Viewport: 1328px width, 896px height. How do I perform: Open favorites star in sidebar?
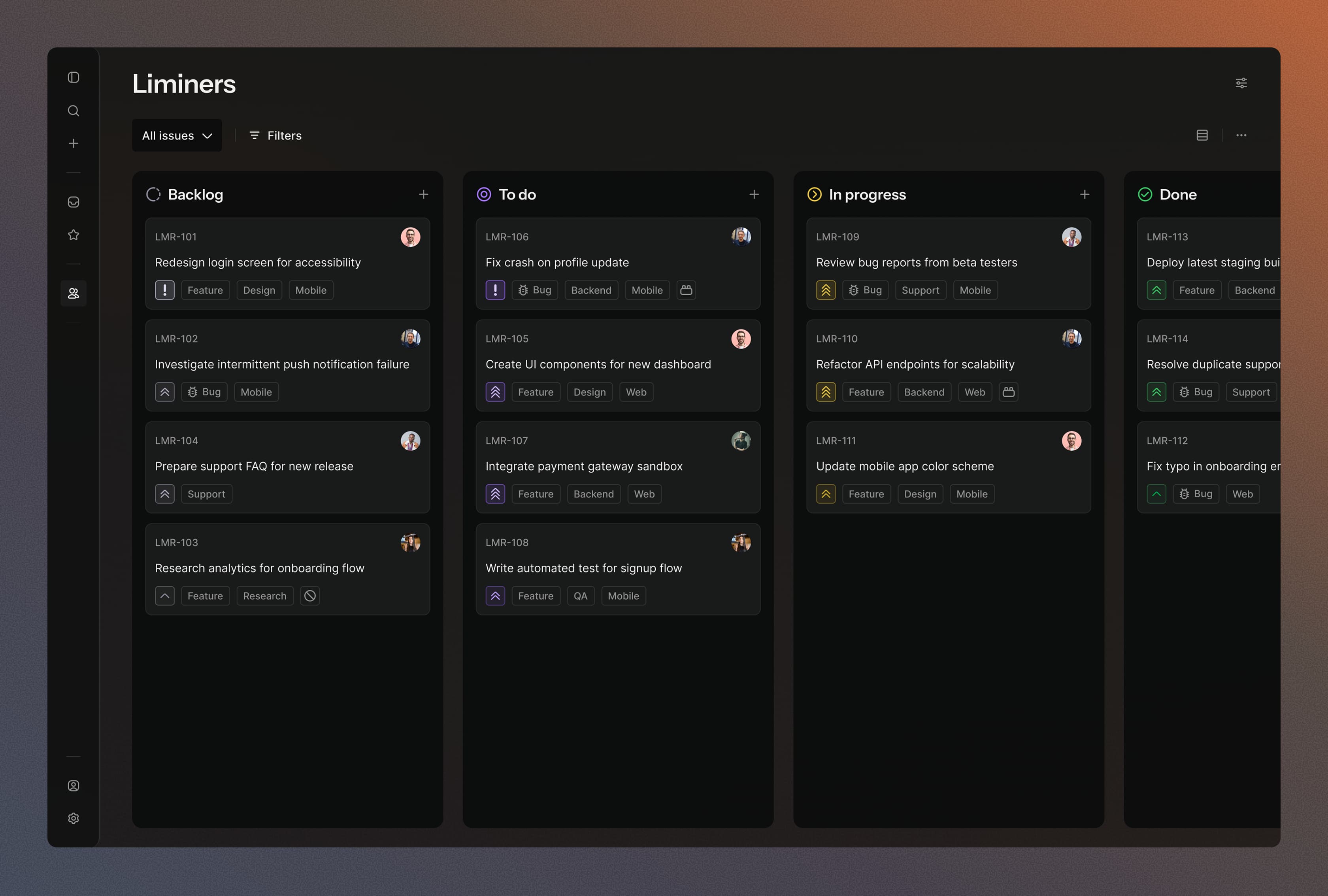click(73, 235)
